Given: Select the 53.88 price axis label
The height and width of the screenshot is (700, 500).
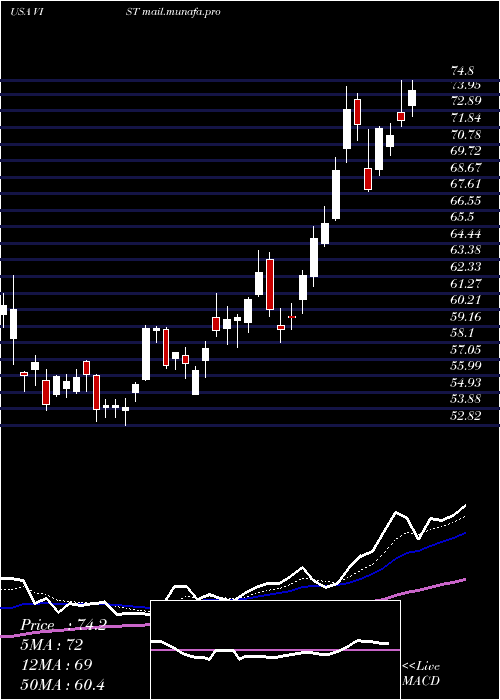Looking at the screenshot, I should [466, 399].
